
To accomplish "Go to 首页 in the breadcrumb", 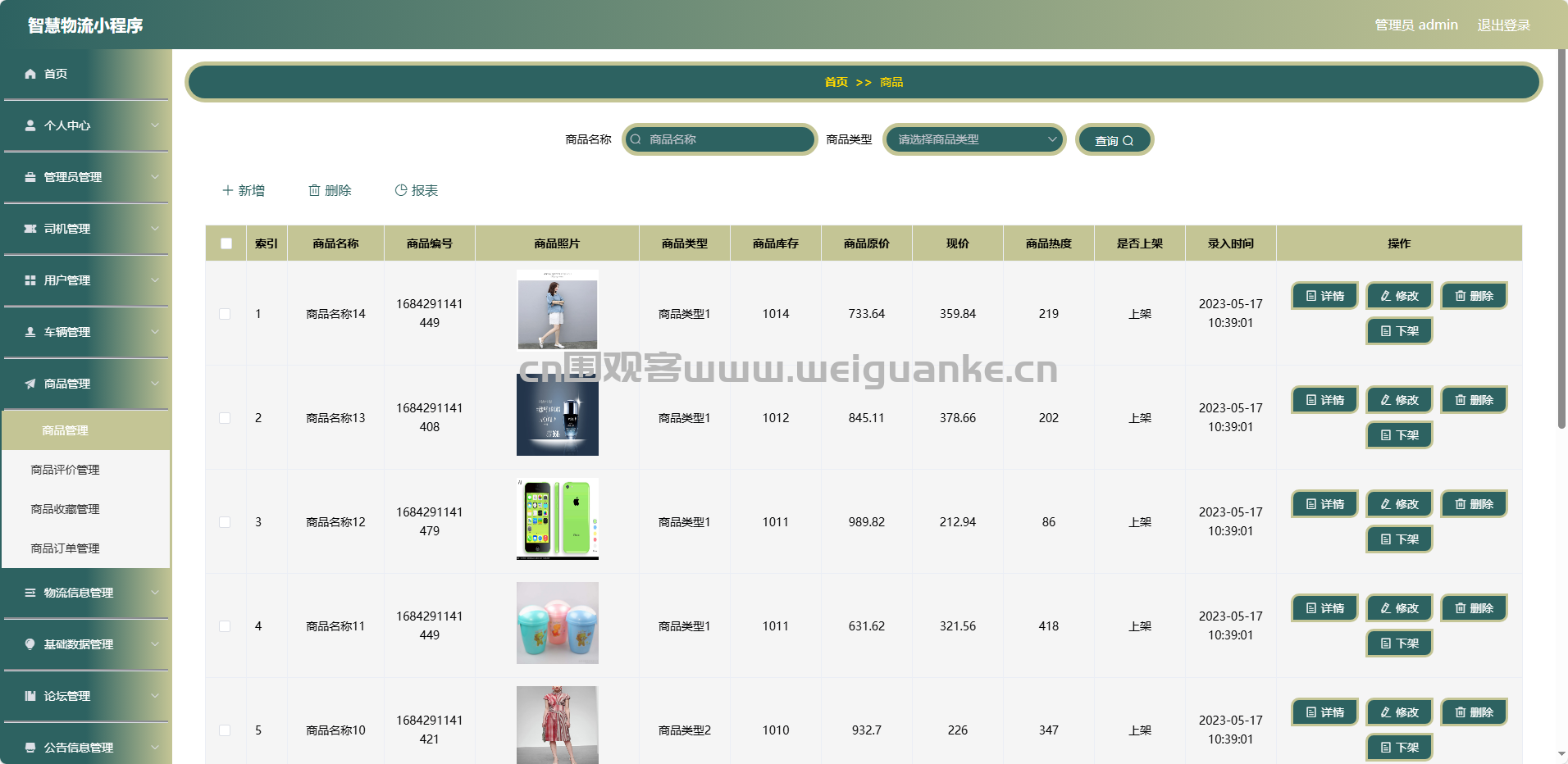I will point(836,82).
